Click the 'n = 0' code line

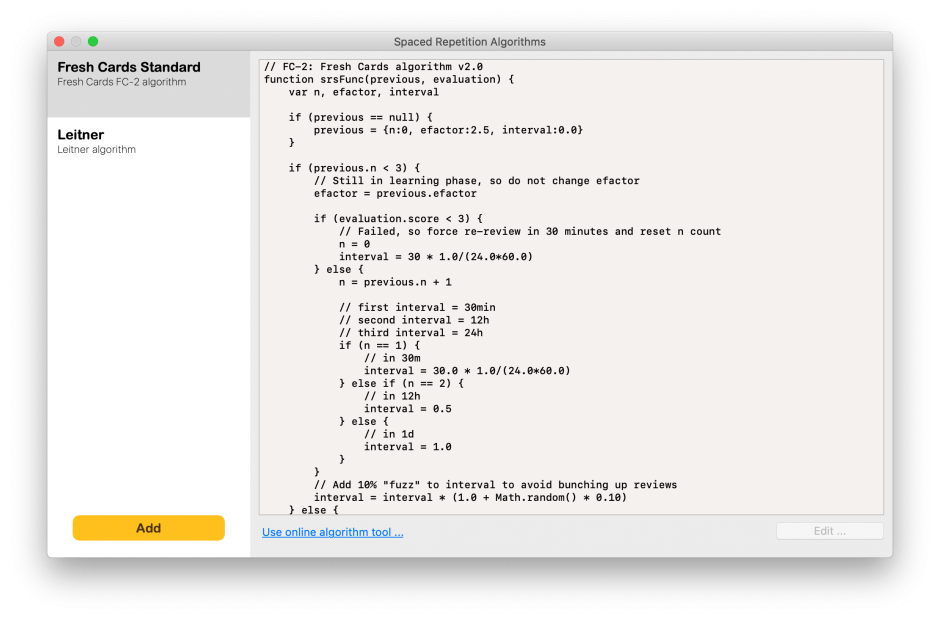point(354,244)
